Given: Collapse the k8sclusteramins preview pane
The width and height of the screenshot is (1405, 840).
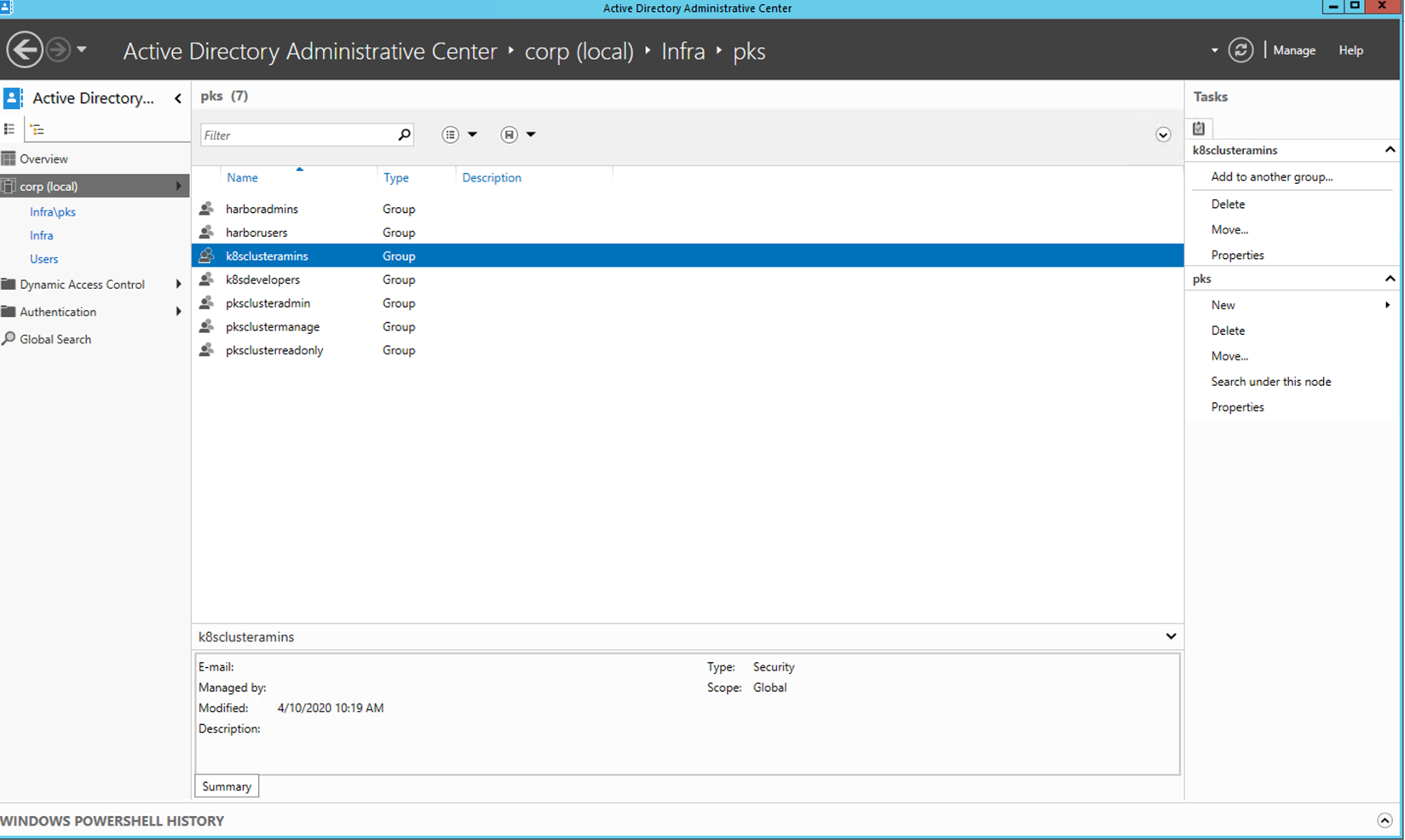Looking at the screenshot, I should click(x=1171, y=636).
